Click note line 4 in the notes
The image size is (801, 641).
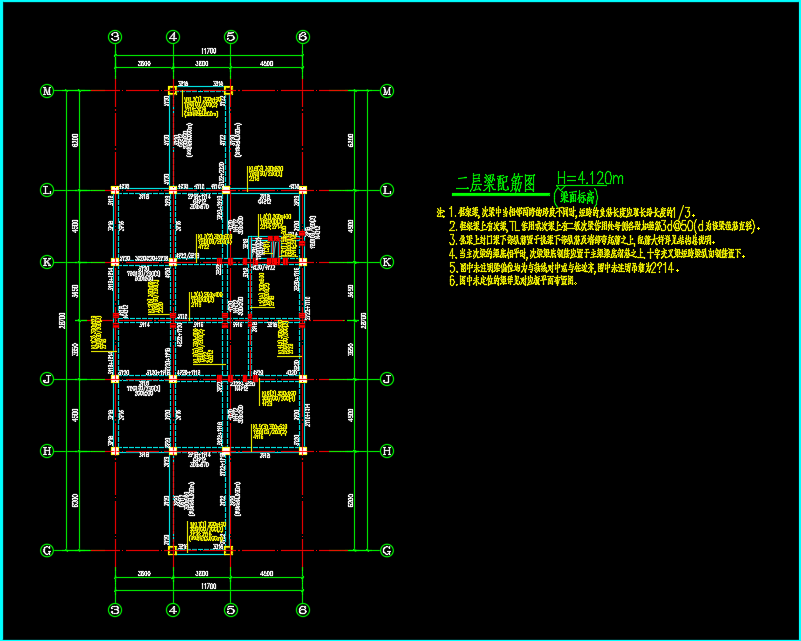click(597, 253)
